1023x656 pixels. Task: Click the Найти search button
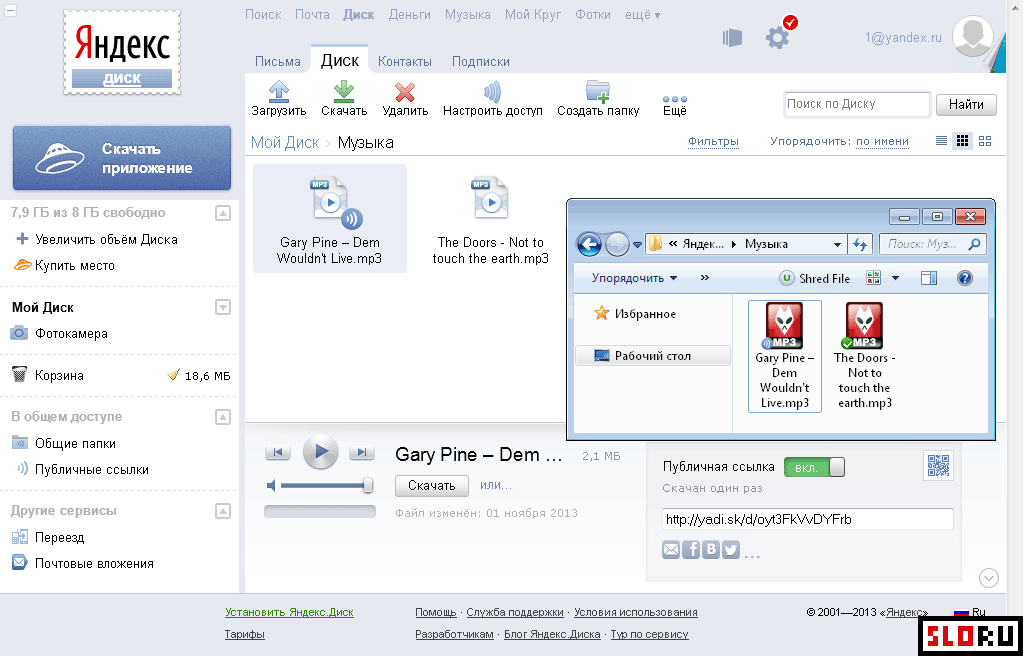pos(966,104)
